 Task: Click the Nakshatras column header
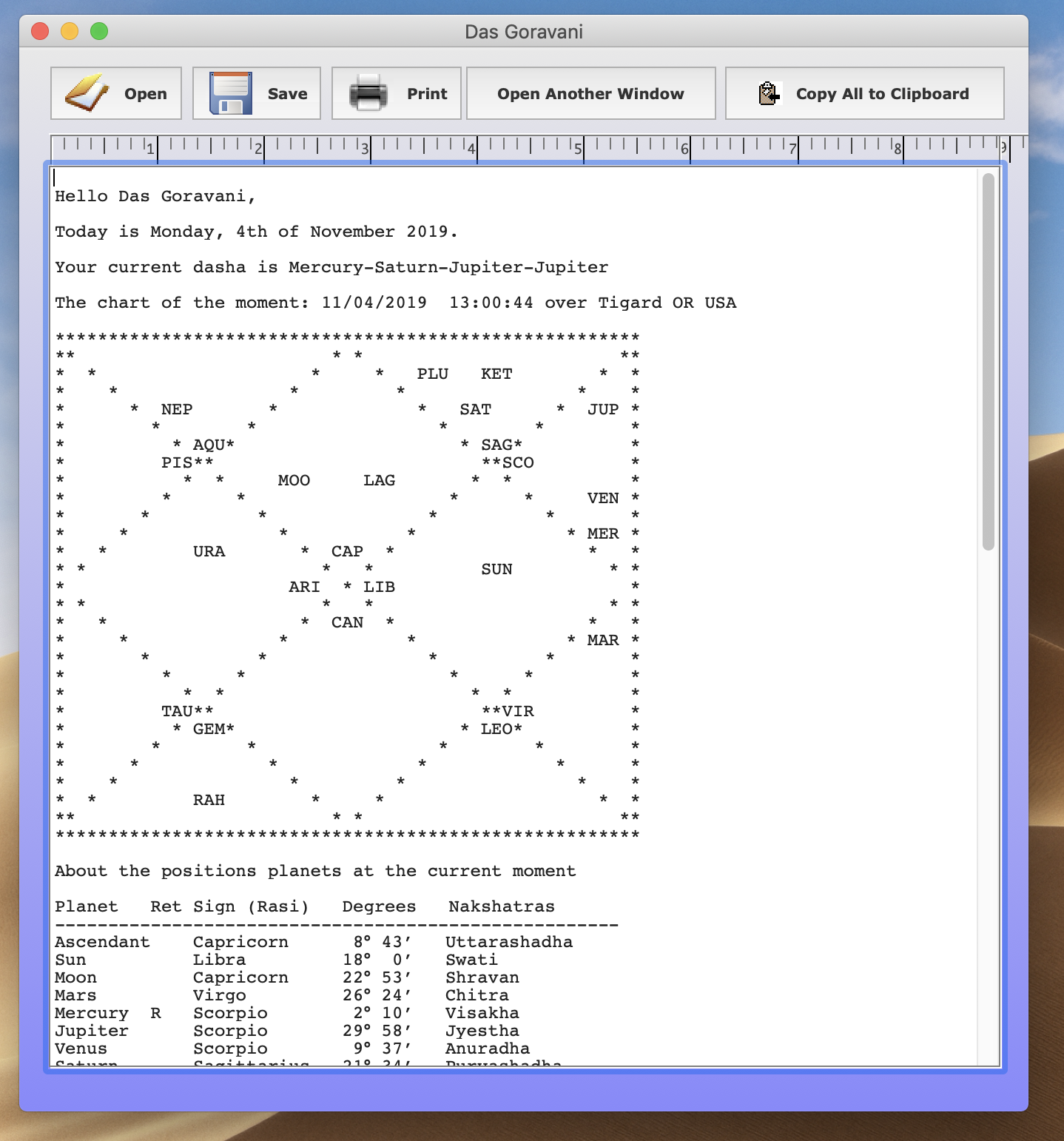click(x=501, y=906)
